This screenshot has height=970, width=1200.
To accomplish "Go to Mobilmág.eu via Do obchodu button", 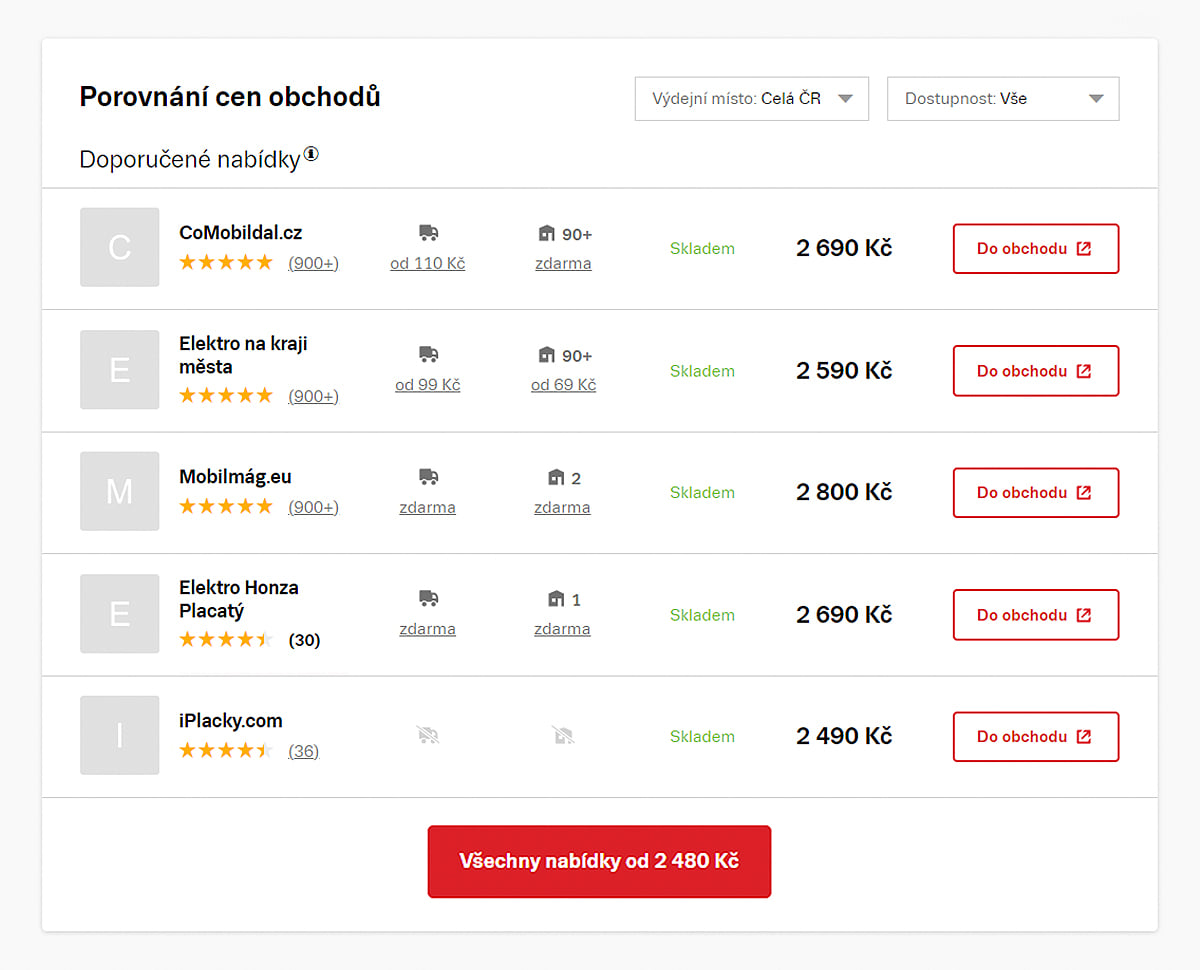I will (1036, 493).
